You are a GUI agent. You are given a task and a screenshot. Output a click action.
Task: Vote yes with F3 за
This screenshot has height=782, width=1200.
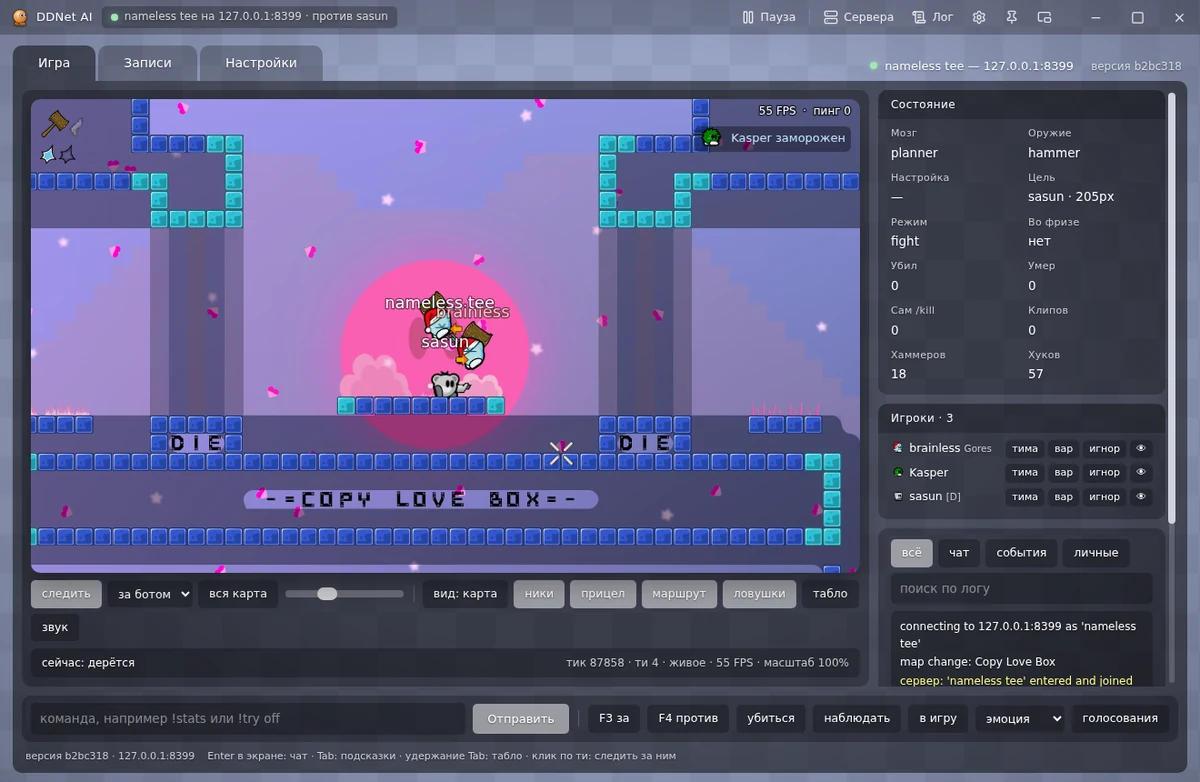pyautogui.click(x=614, y=718)
